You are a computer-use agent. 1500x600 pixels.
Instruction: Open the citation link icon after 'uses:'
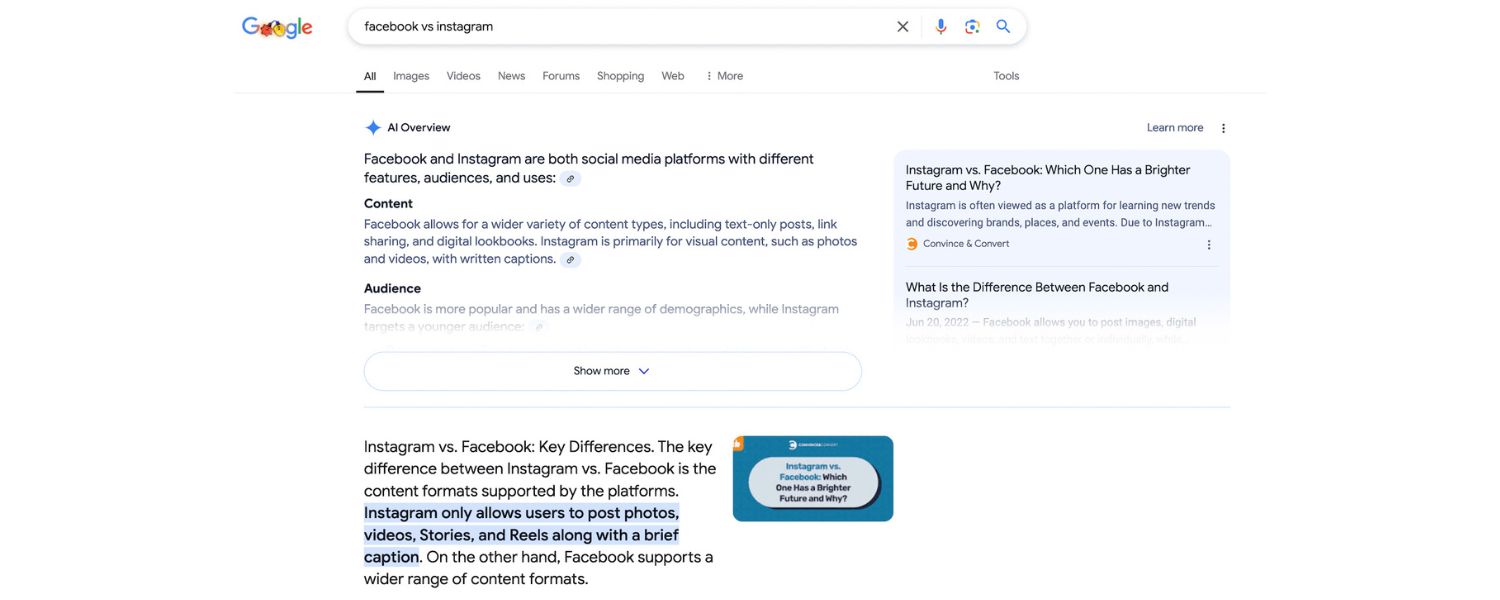[570, 178]
